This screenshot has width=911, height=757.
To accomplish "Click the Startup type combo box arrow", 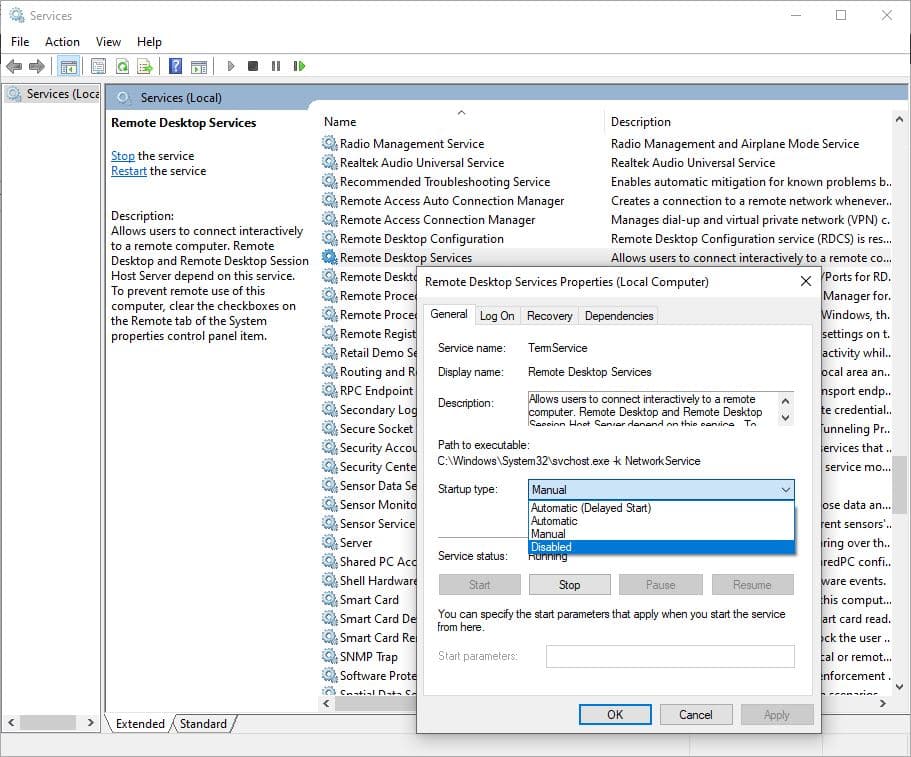I will (784, 490).
